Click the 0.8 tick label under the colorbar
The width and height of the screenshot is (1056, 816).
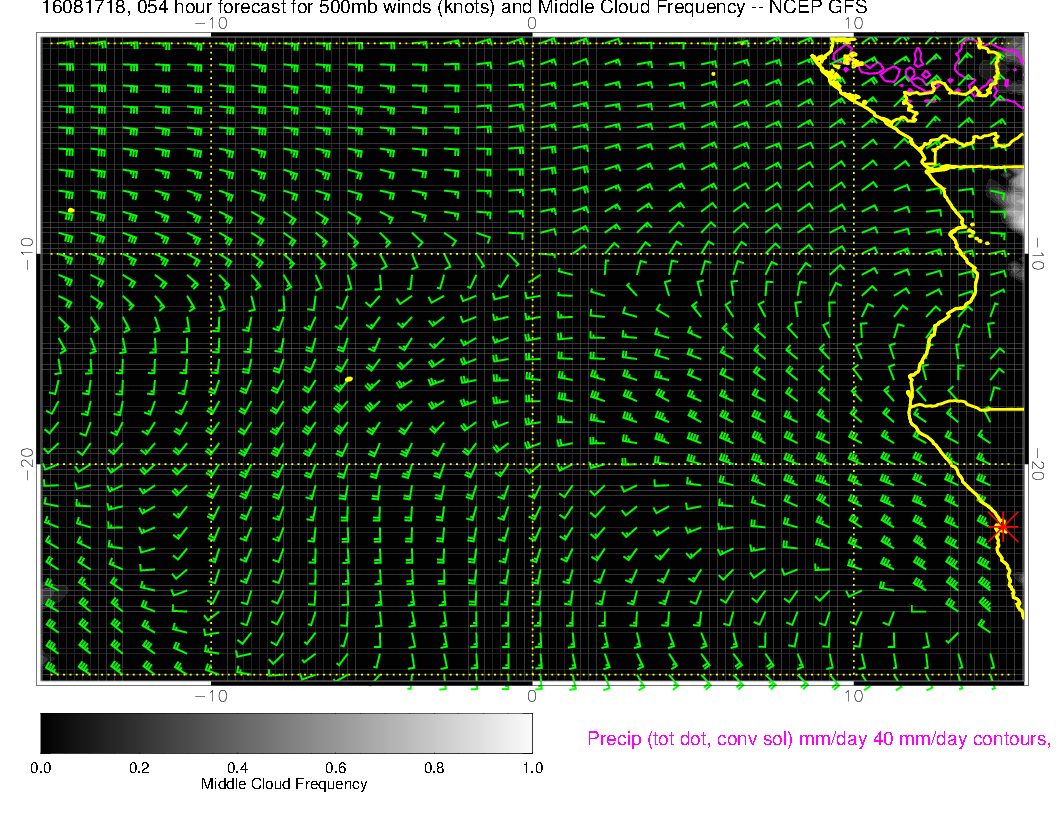pyautogui.click(x=434, y=768)
